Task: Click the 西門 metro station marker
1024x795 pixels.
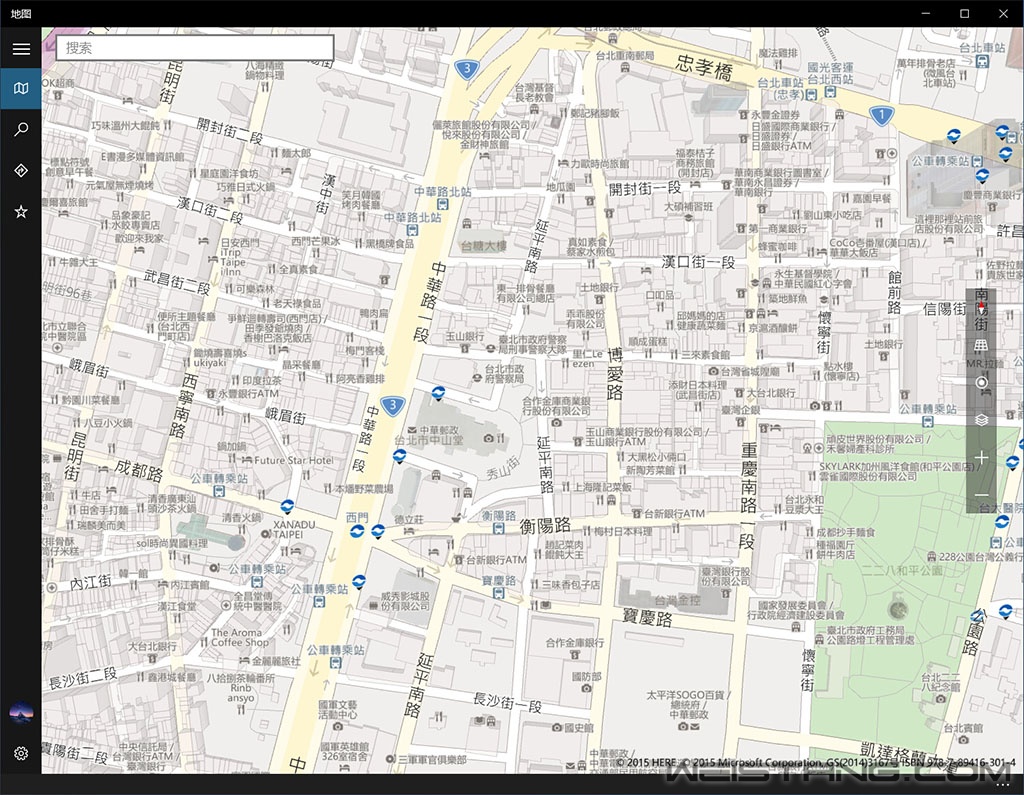Action: [356, 531]
